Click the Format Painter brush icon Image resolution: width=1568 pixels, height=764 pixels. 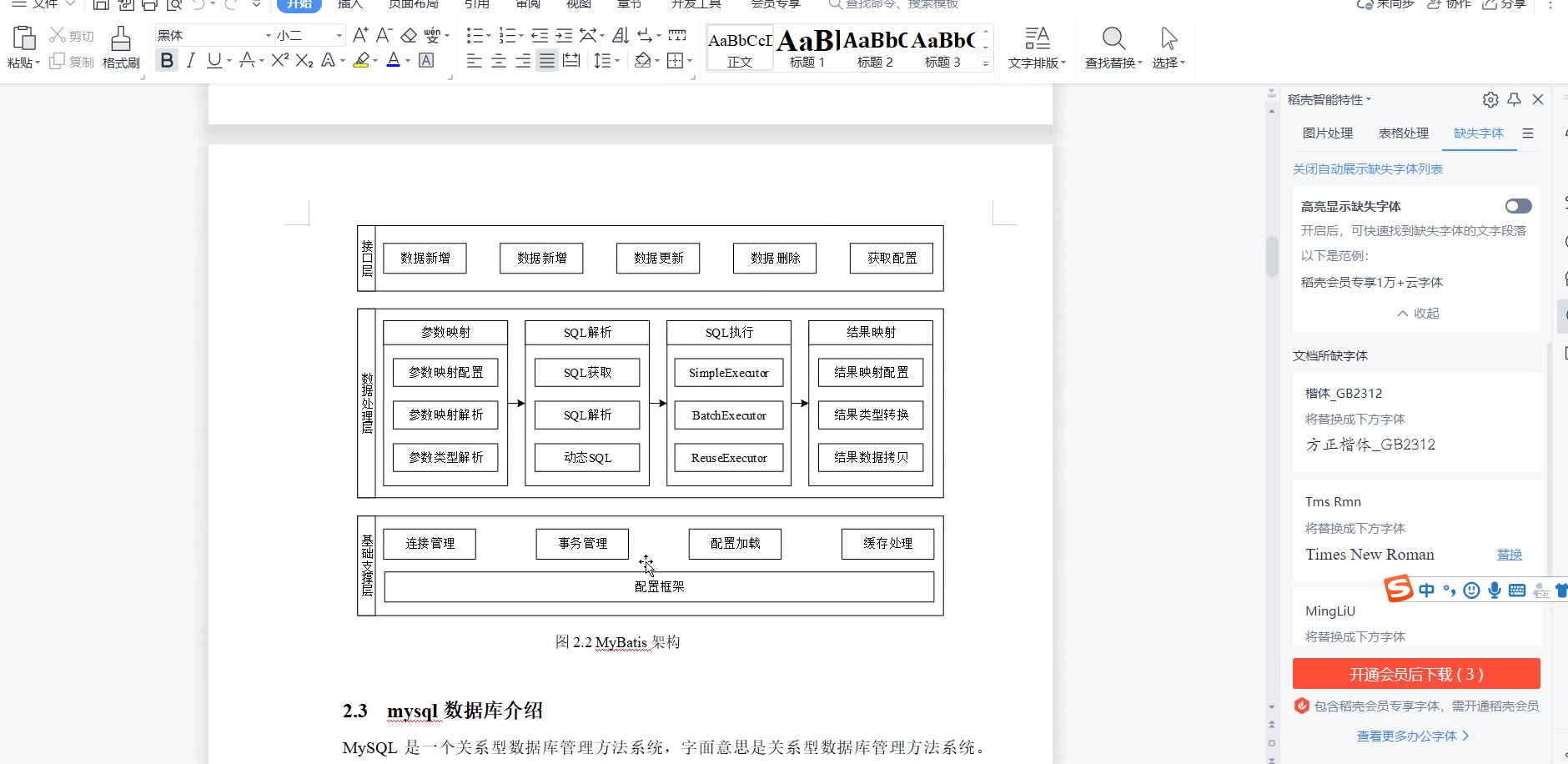(121, 38)
